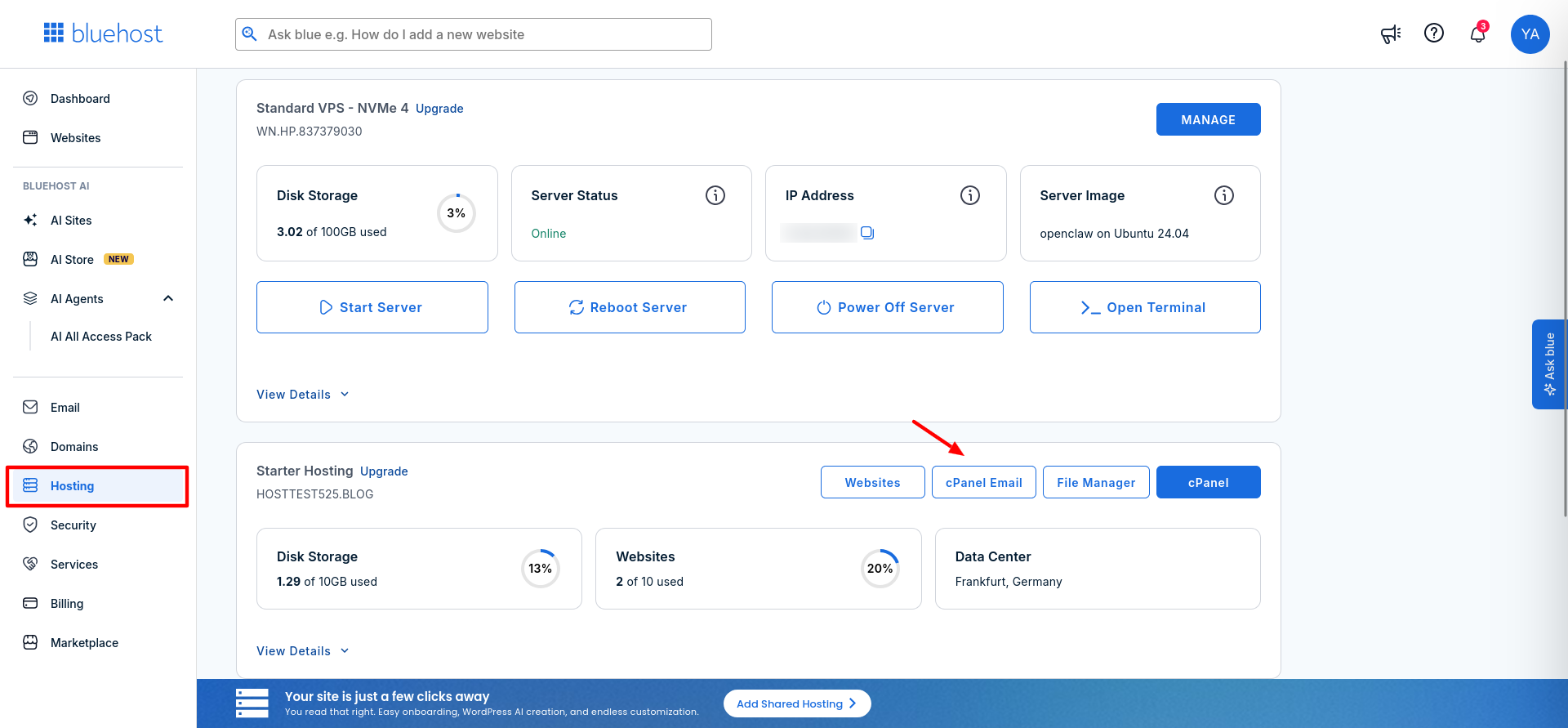Screen dimensions: 1568x728
Task: Go to Domains in sidebar
Action: [98, 446]
